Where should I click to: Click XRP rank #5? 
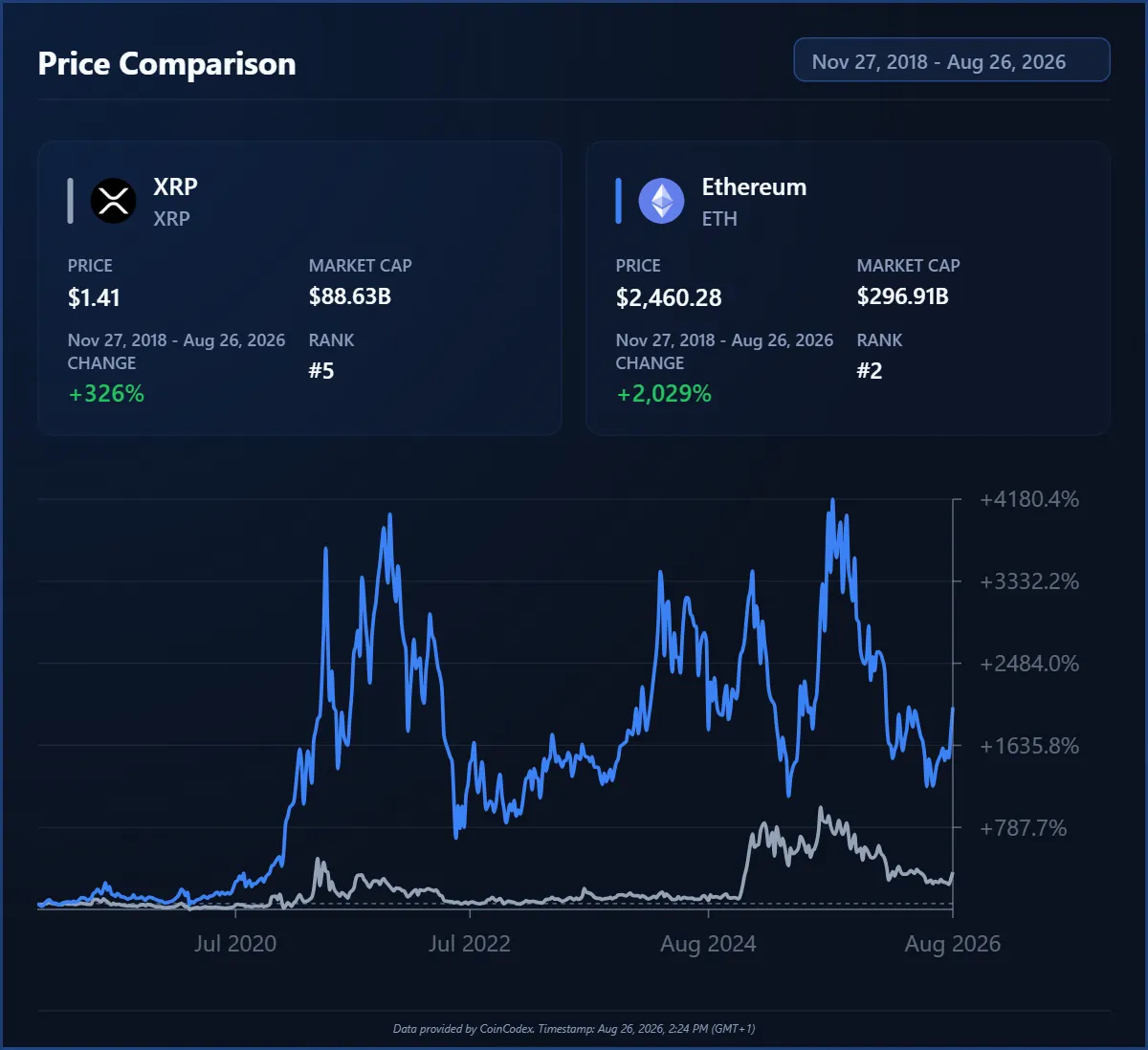coord(321,371)
